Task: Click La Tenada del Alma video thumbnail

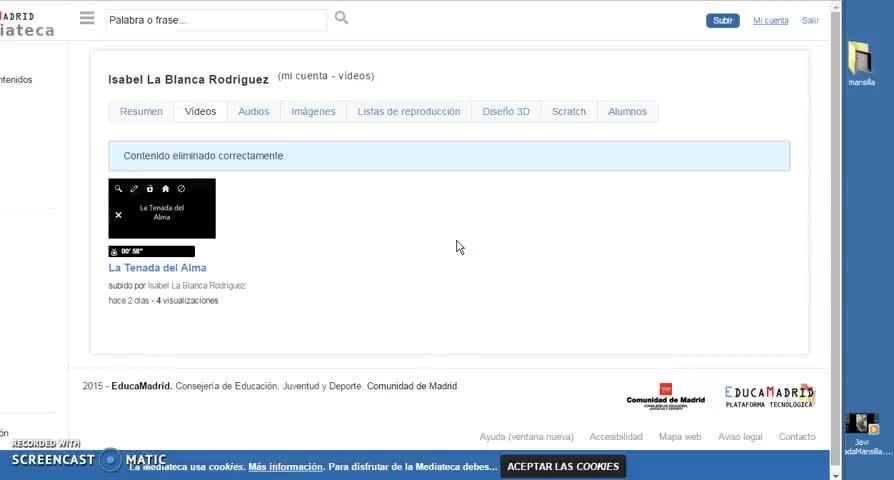Action: click(x=162, y=209)
